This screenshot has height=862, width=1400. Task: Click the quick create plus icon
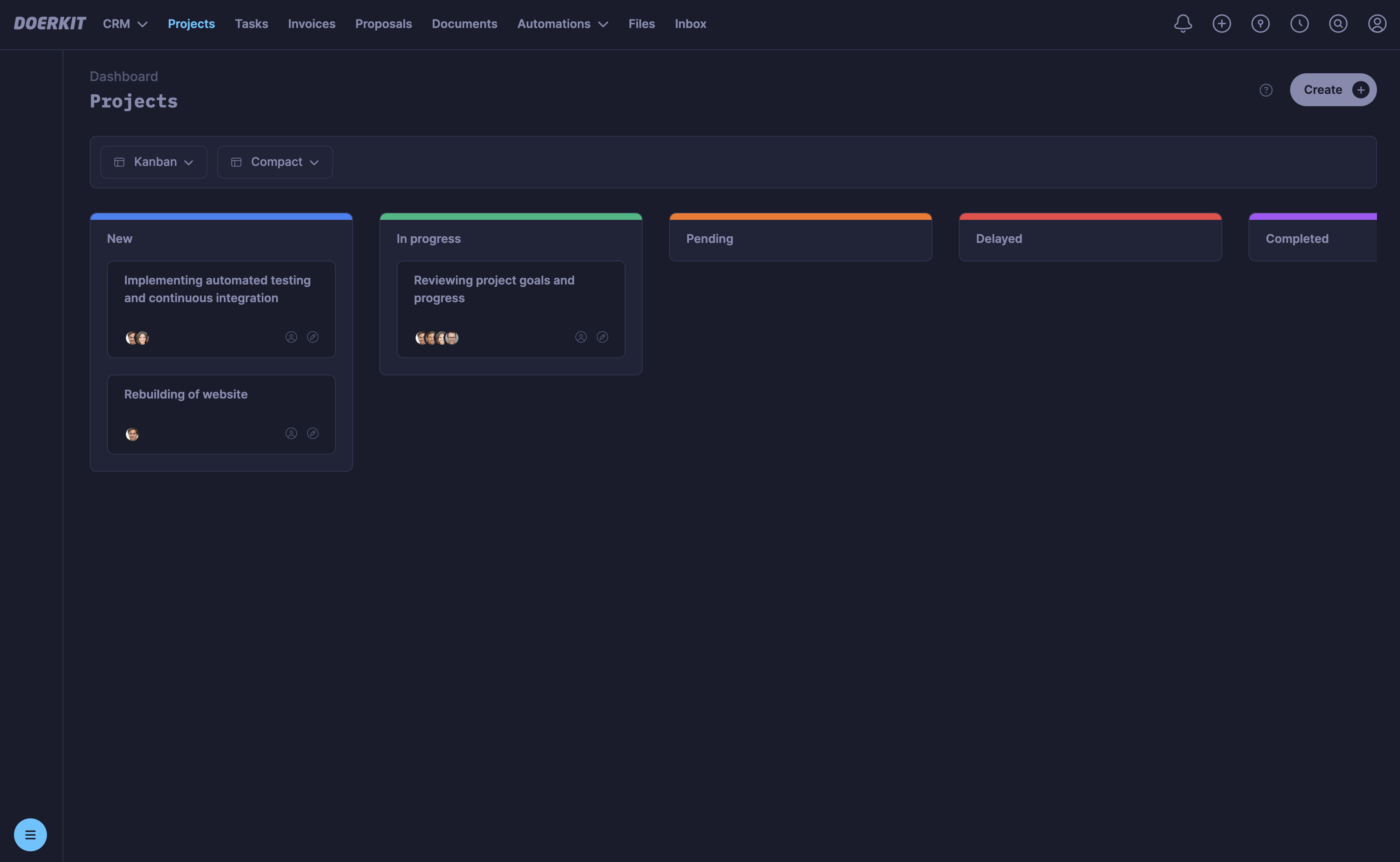(1222, 23)
